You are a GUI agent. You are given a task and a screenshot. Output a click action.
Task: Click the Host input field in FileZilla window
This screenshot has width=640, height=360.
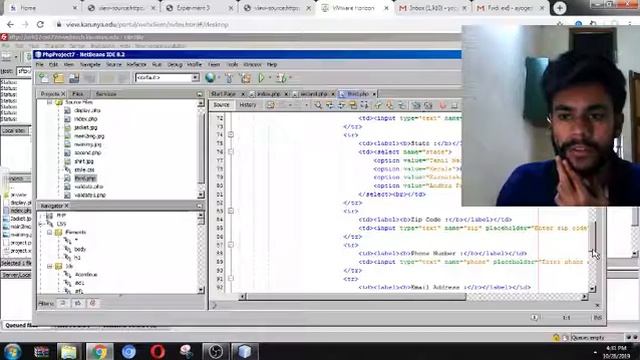coord(24,71)
